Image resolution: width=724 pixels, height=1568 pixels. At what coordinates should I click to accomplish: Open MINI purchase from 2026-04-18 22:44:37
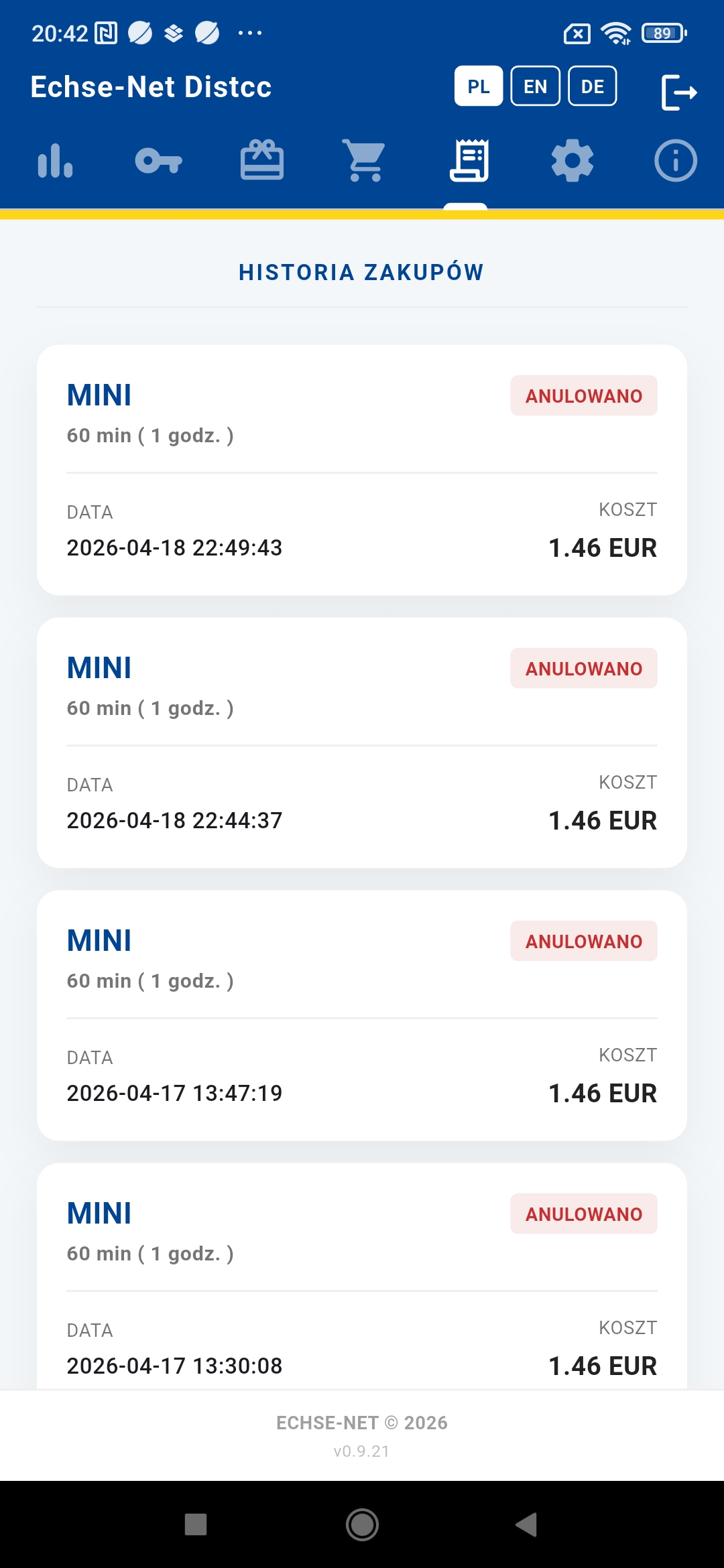(x=362, y=742)
